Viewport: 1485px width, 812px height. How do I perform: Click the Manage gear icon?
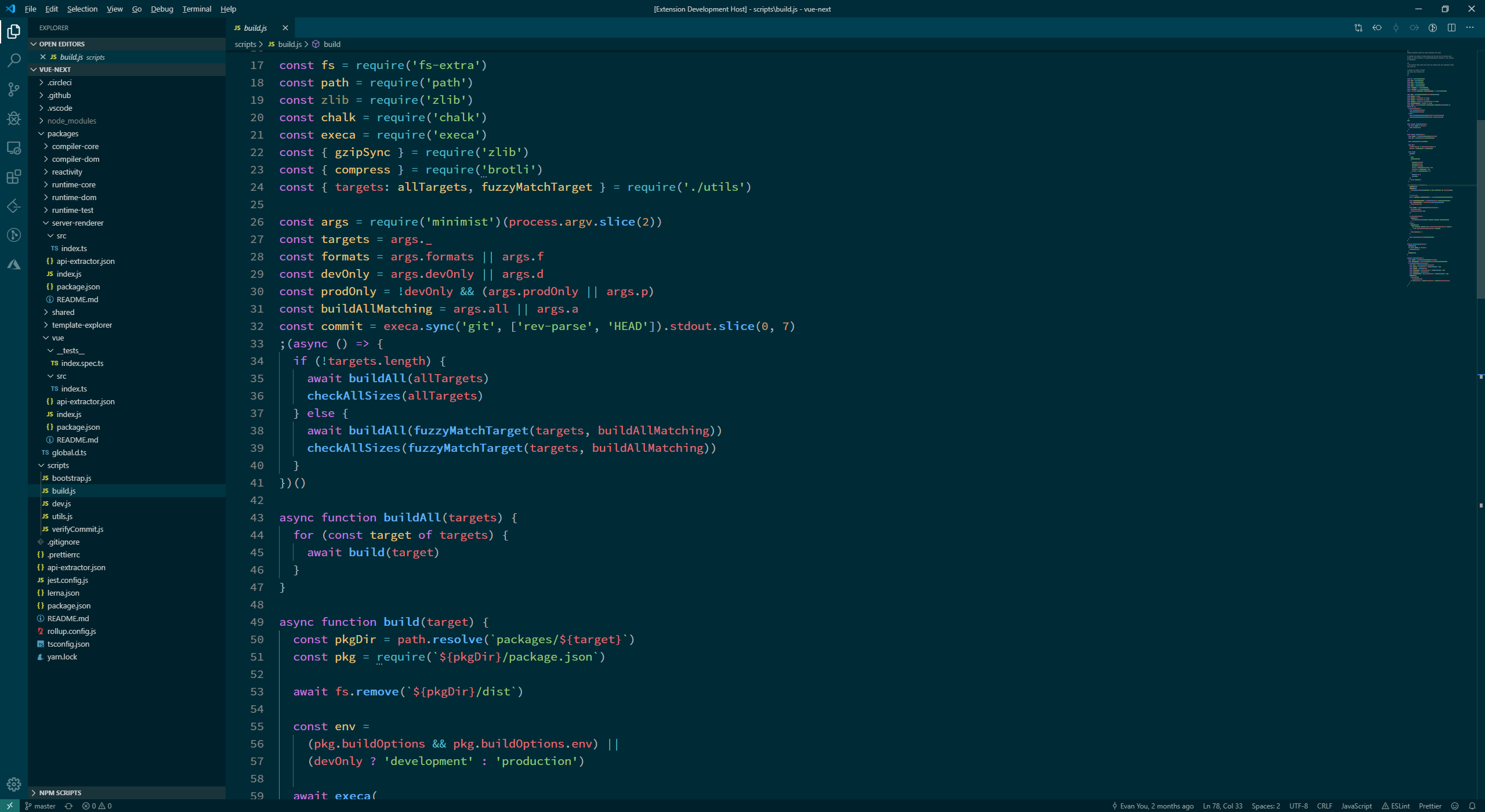pos(14,784)
